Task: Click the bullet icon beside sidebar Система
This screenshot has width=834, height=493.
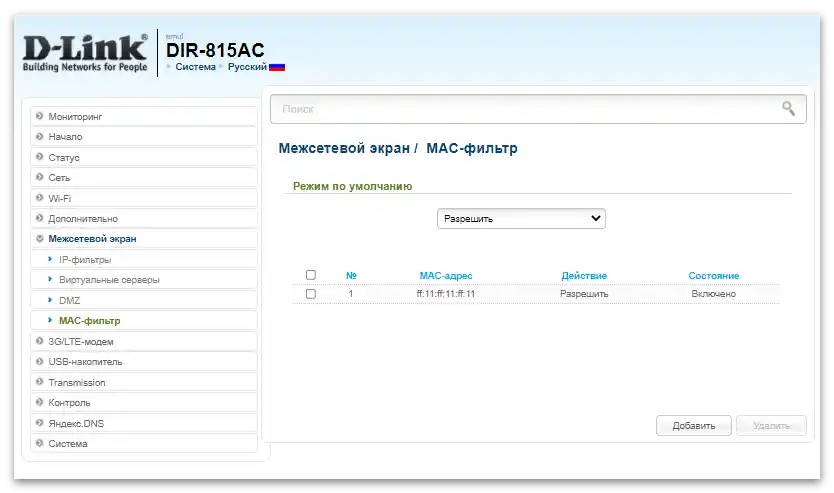Action: [x=39, y=443]
